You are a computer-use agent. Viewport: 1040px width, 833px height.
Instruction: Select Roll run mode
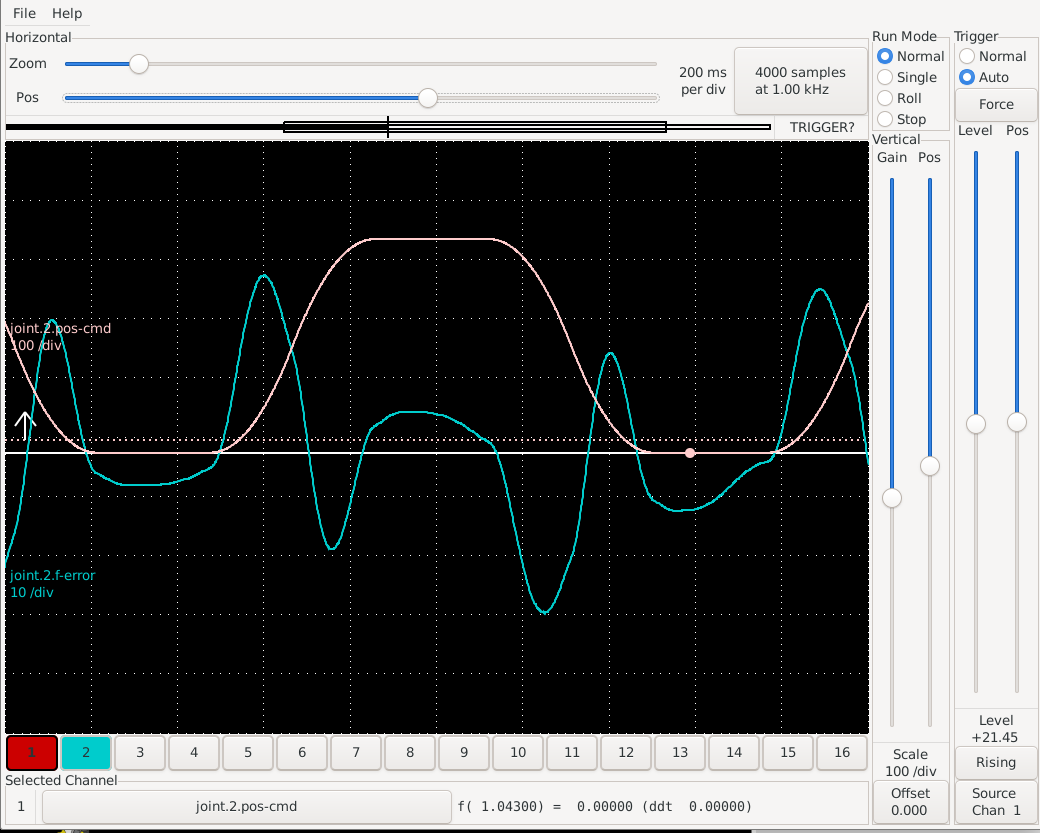[x=900, y=98]
